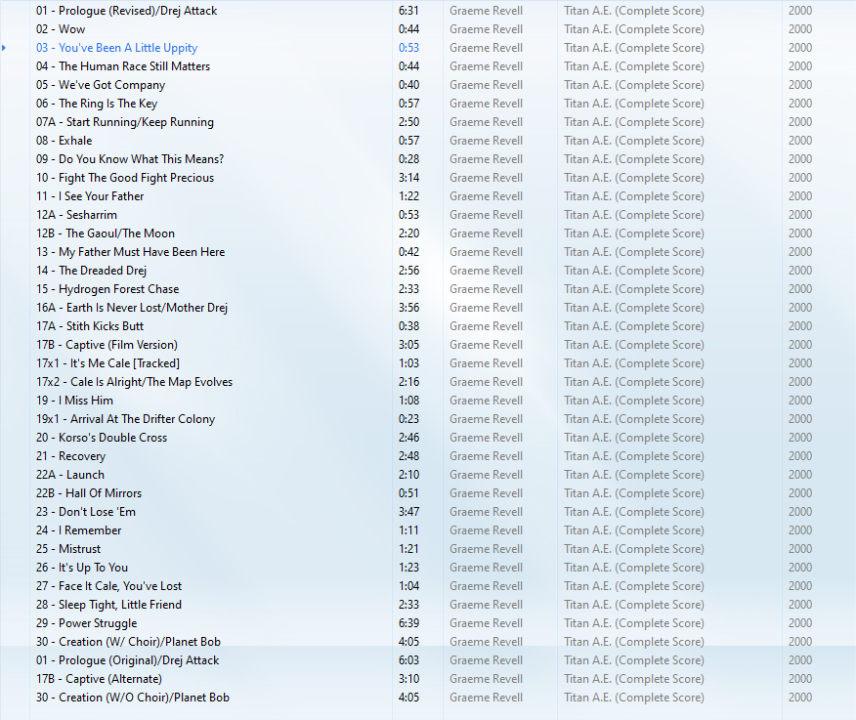Select '06 - The Ring Is The Key'
This screenshot has height=720, width=856.
tap(97, 104)
